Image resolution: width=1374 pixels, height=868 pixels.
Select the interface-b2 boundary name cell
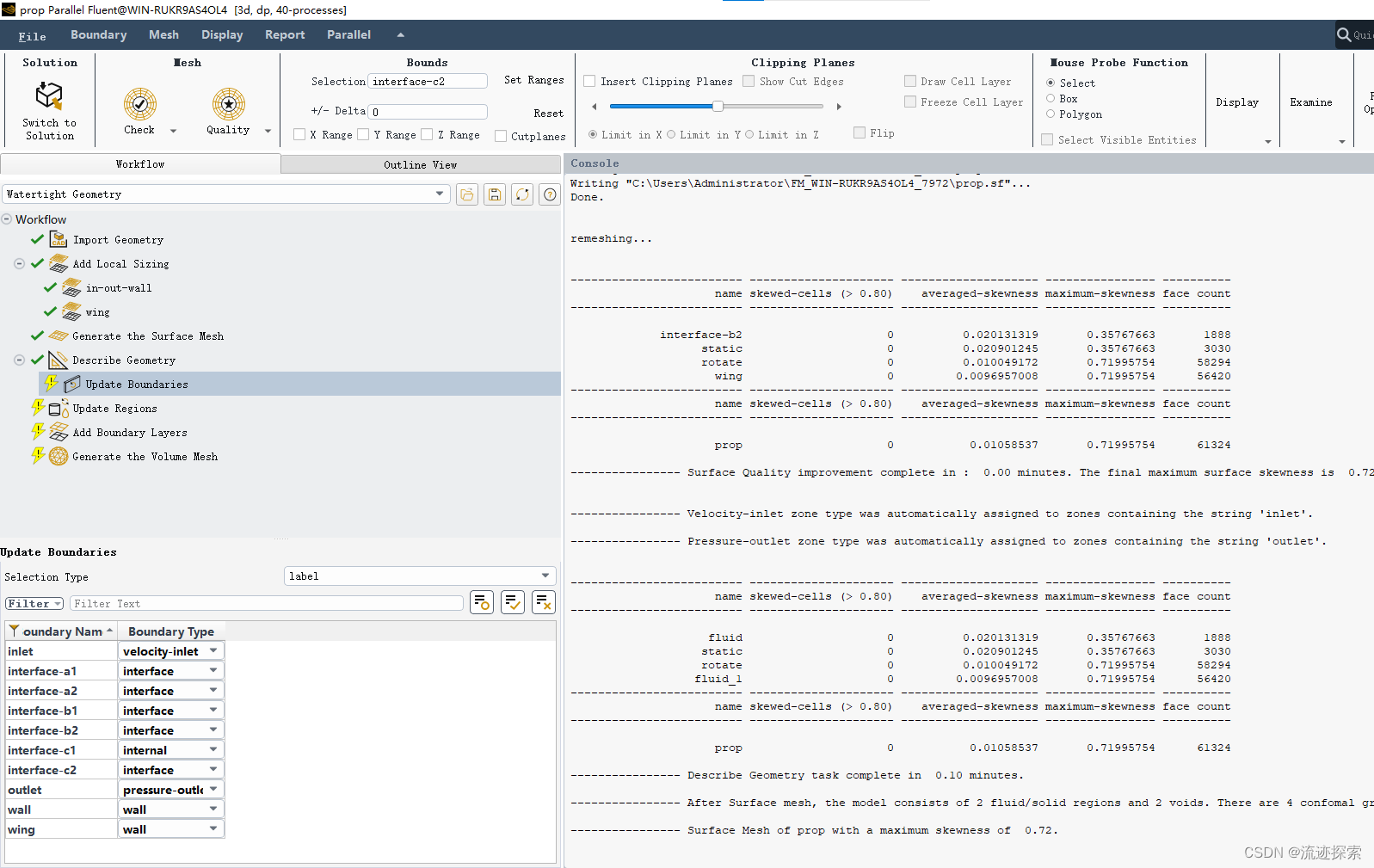coord(61,730)
